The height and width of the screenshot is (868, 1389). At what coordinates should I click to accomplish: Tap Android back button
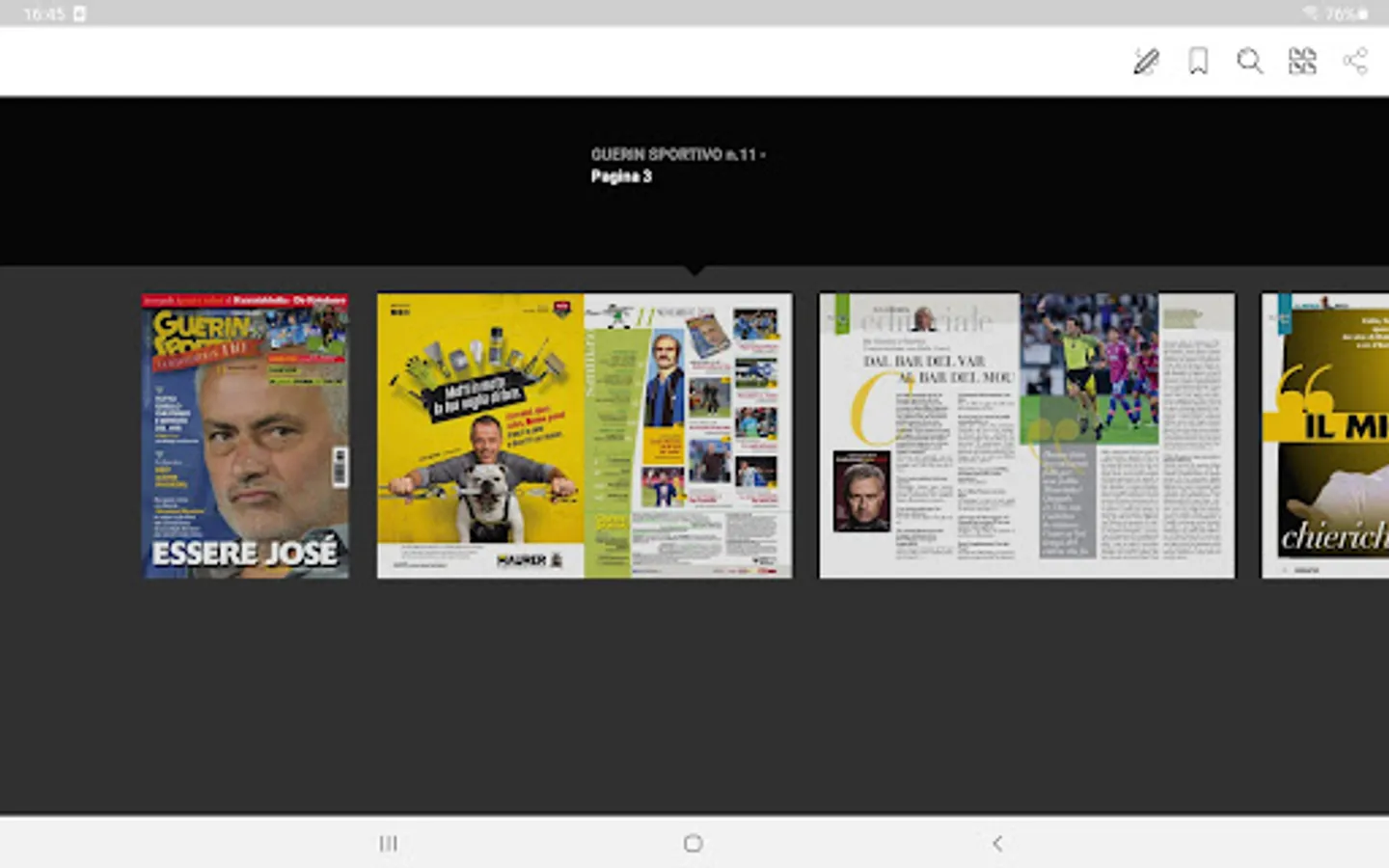coord(997,844)
